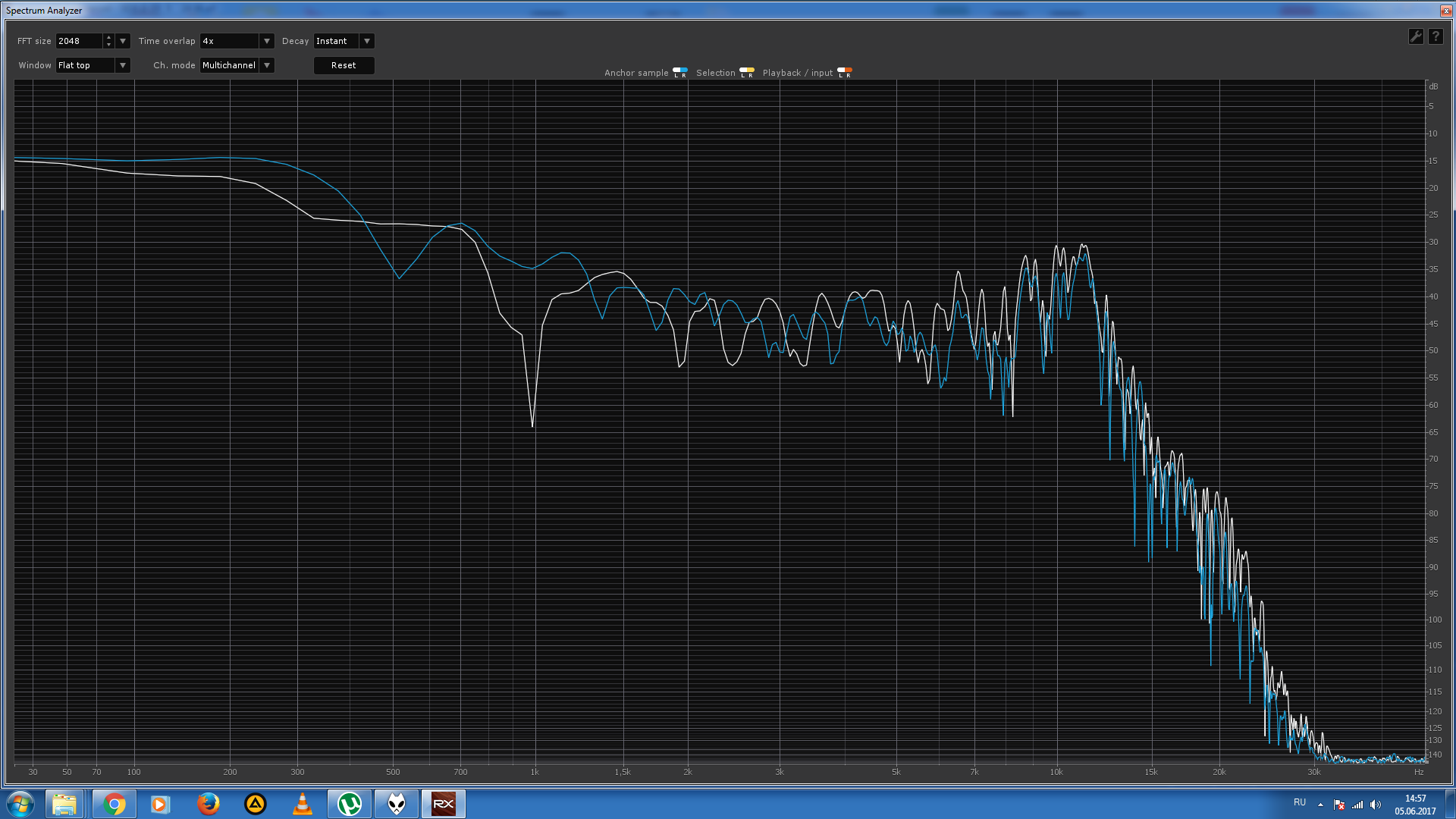The width and height of the screenshot is (1456, 819).
Task: Open the wrench settings icon
Action: tap(1415, 36)
